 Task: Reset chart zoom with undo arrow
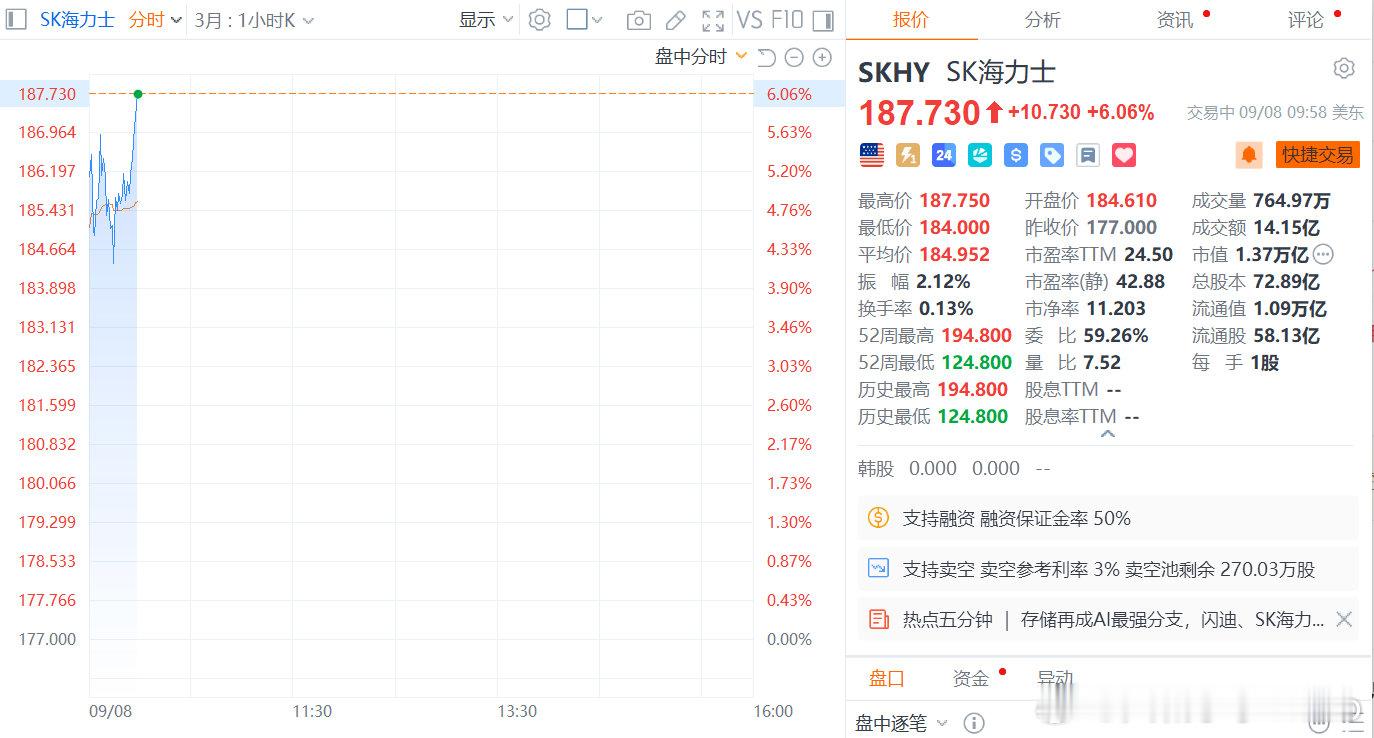[x=767, y=57]
